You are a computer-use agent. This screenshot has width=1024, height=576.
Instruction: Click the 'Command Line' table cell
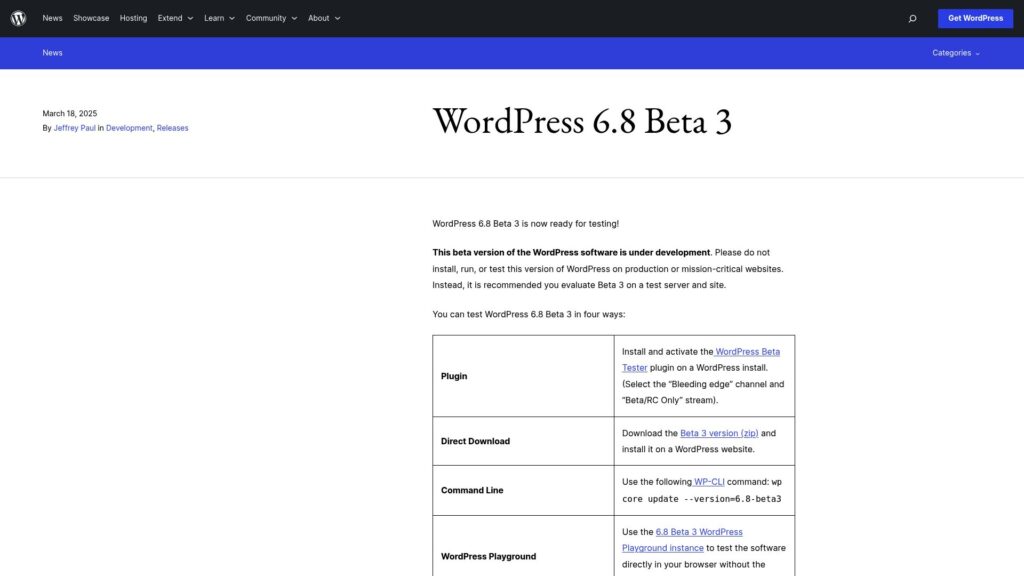523,490
